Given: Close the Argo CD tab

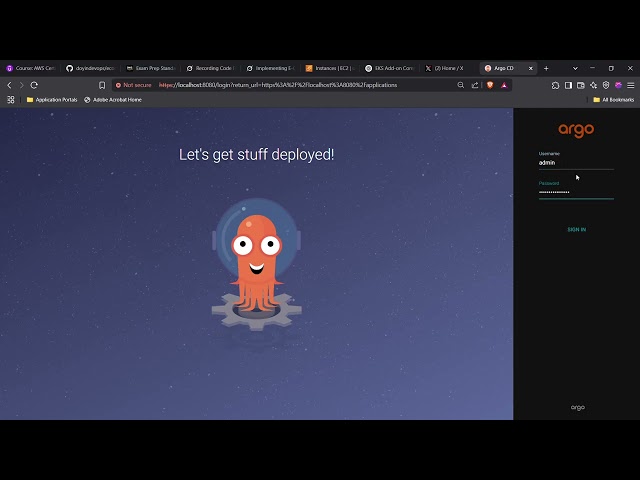Looking at the screenshot, I should pyautogui.click(x=531, y=68).
